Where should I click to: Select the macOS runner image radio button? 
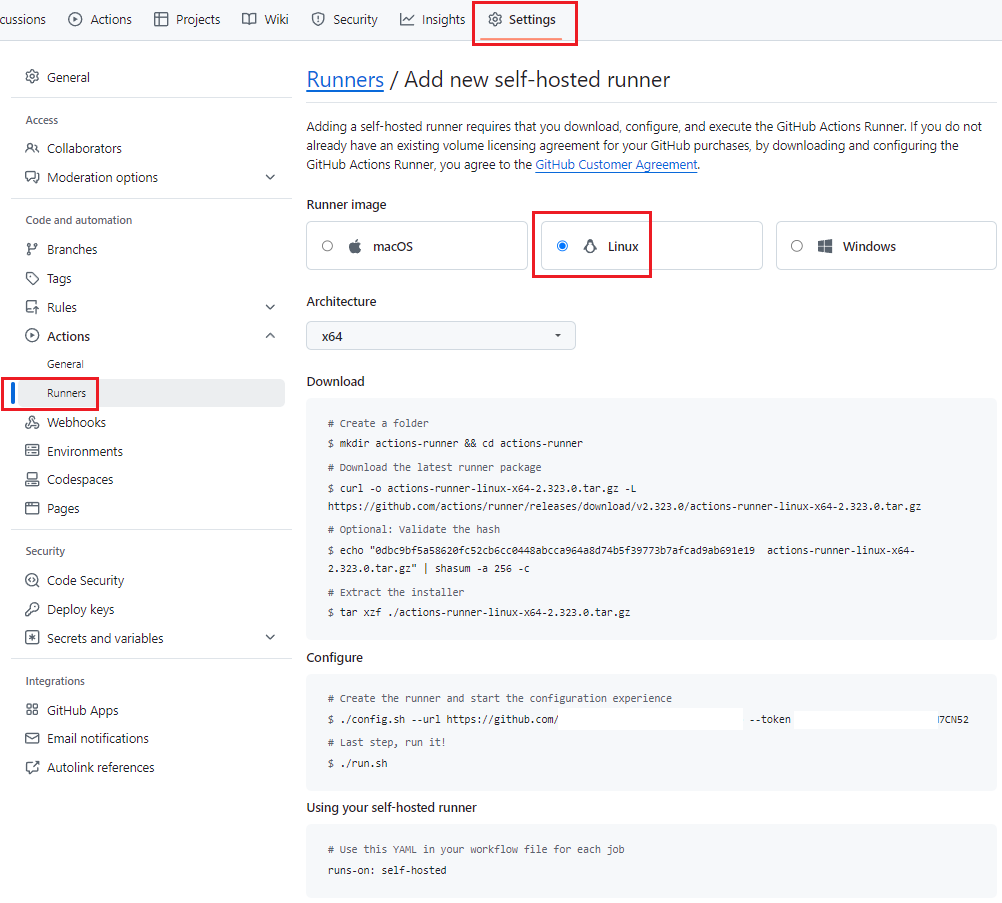tap(327, 246)
